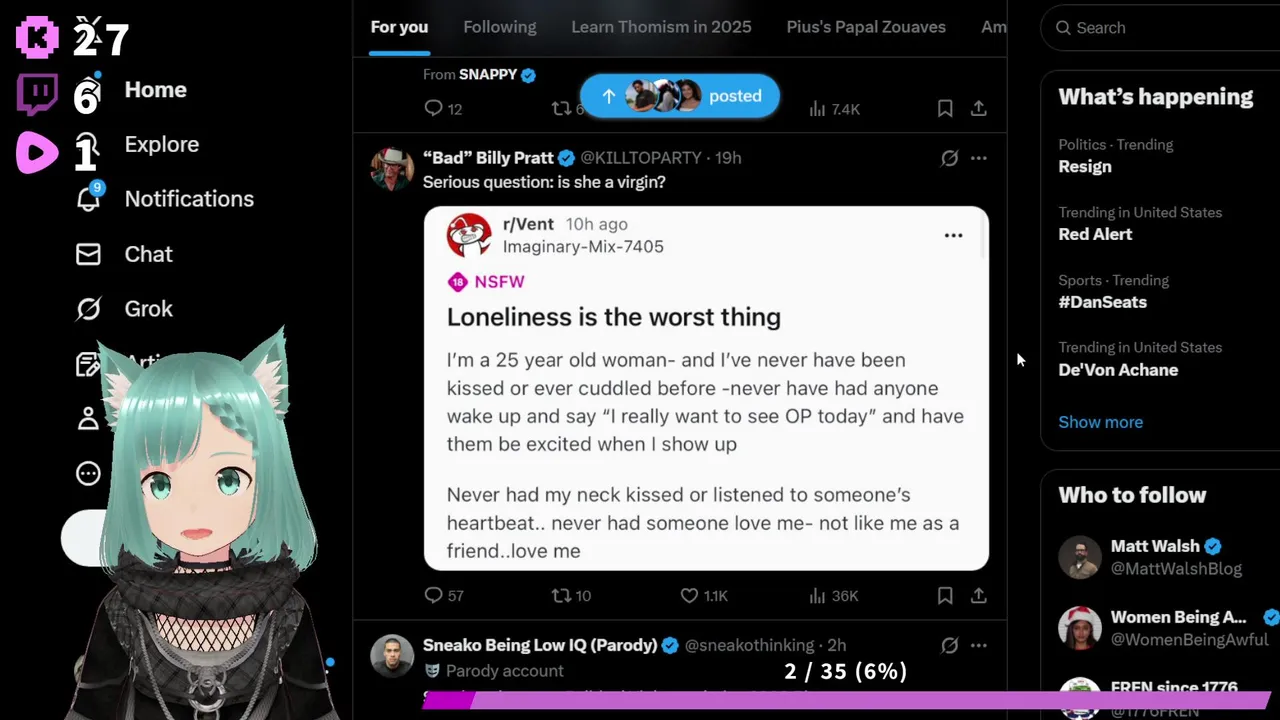The height and width of the screenshot is (720, 1280).
Task: Reply to the Billy Pratt post
Action: (x=443, y=595)
